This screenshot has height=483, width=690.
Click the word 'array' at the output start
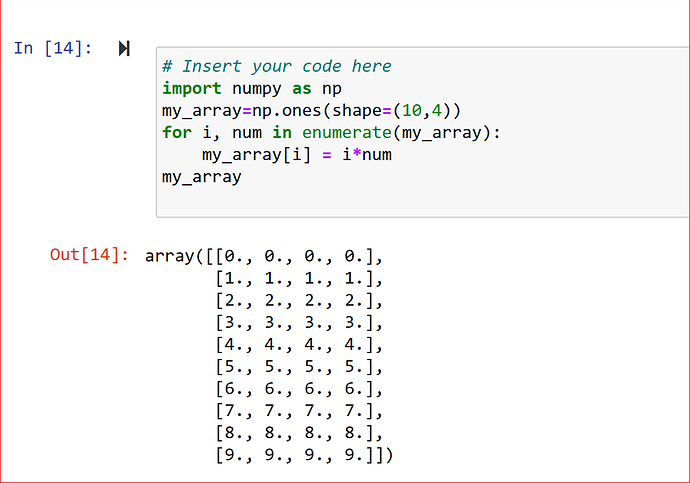click(170, 255)
